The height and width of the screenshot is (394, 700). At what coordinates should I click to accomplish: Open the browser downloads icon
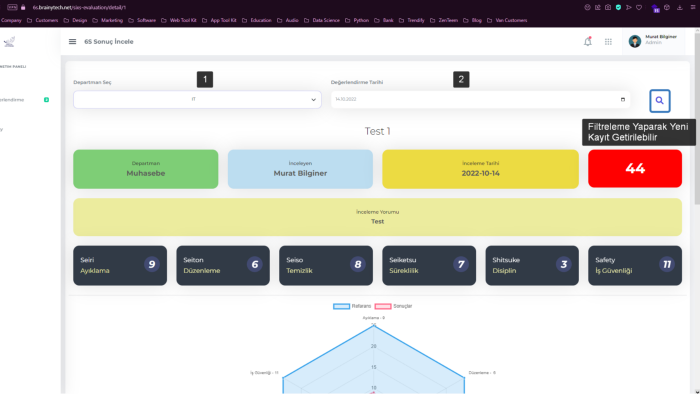(679, 7)
